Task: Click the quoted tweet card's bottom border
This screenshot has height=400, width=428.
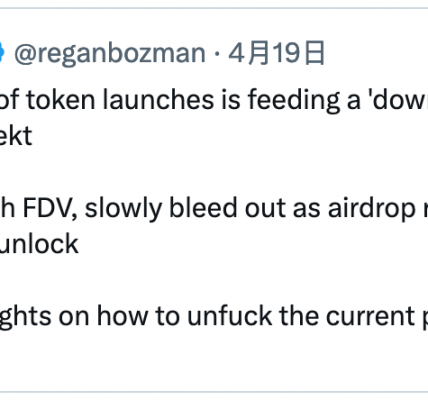Action: click(214, 392)
